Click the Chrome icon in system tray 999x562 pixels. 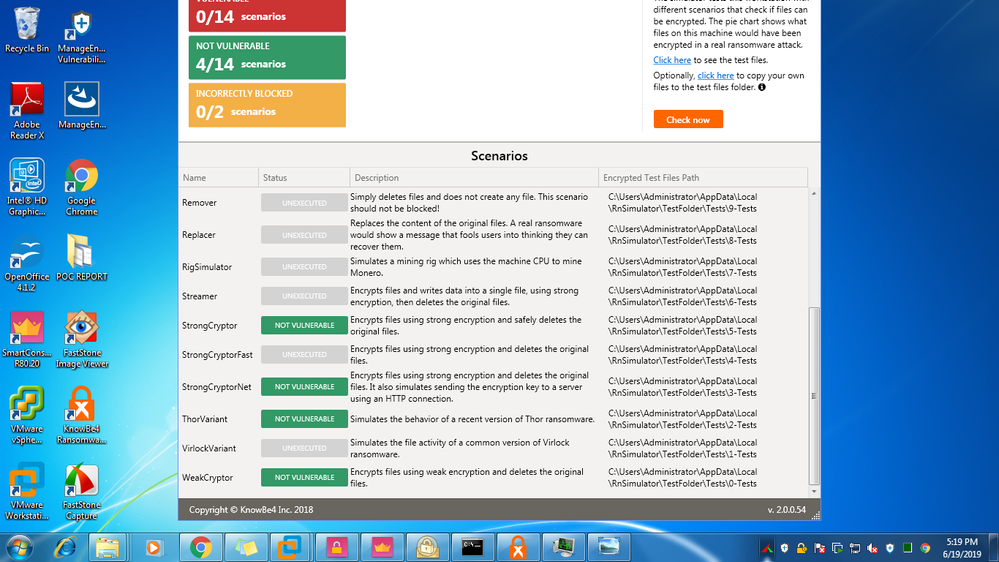pyautogui.click(x=925, y=548)
